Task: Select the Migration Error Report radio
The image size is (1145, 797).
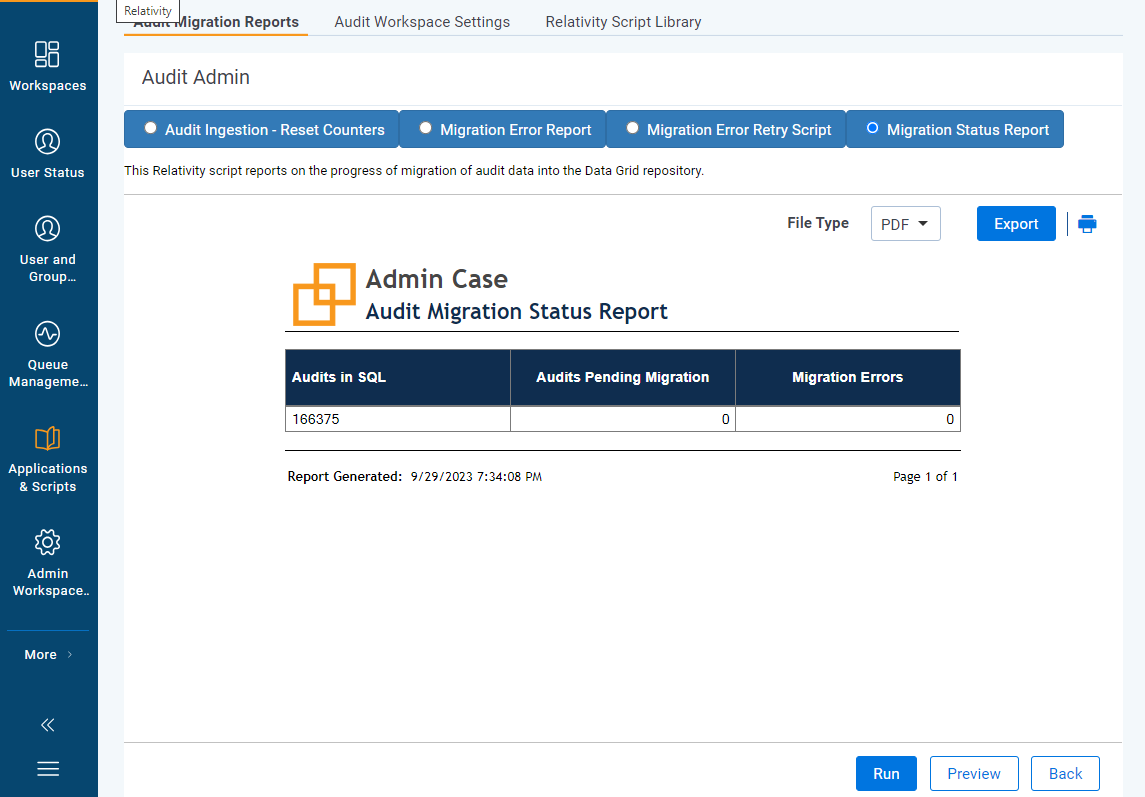Action: coord(426,128)
